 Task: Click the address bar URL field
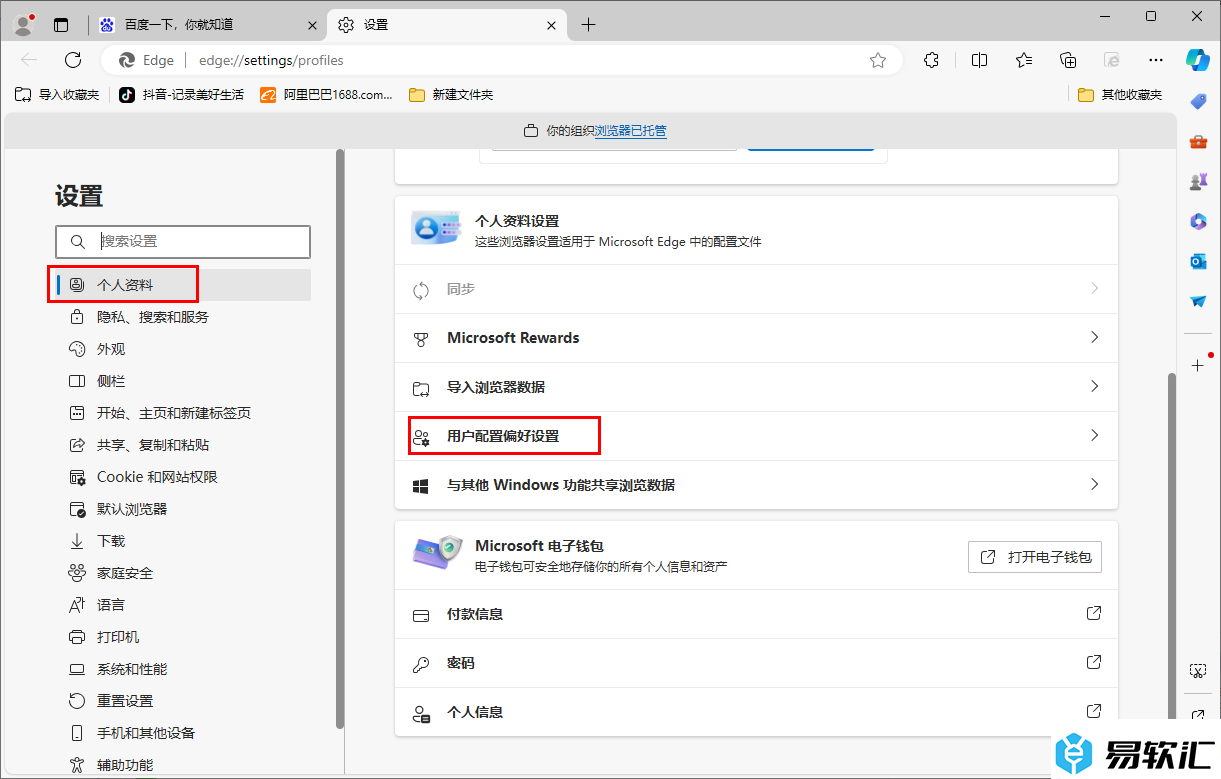click(x=500, y=60)
